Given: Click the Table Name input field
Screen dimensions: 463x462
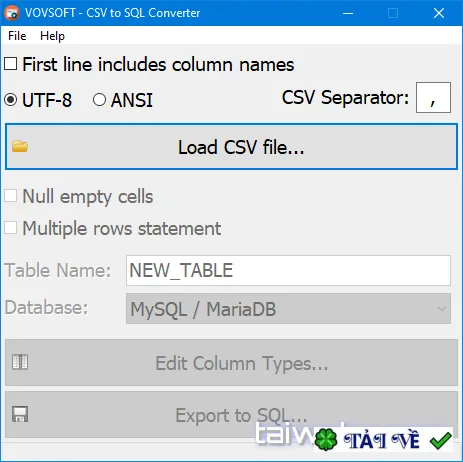Looking at the screenshot, I should [x=288, y=270].
